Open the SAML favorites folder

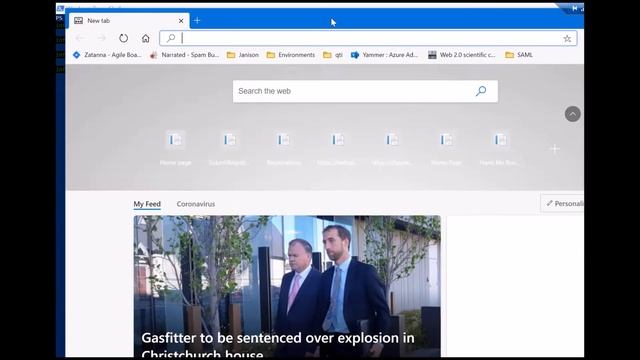[x=519, y=55]
